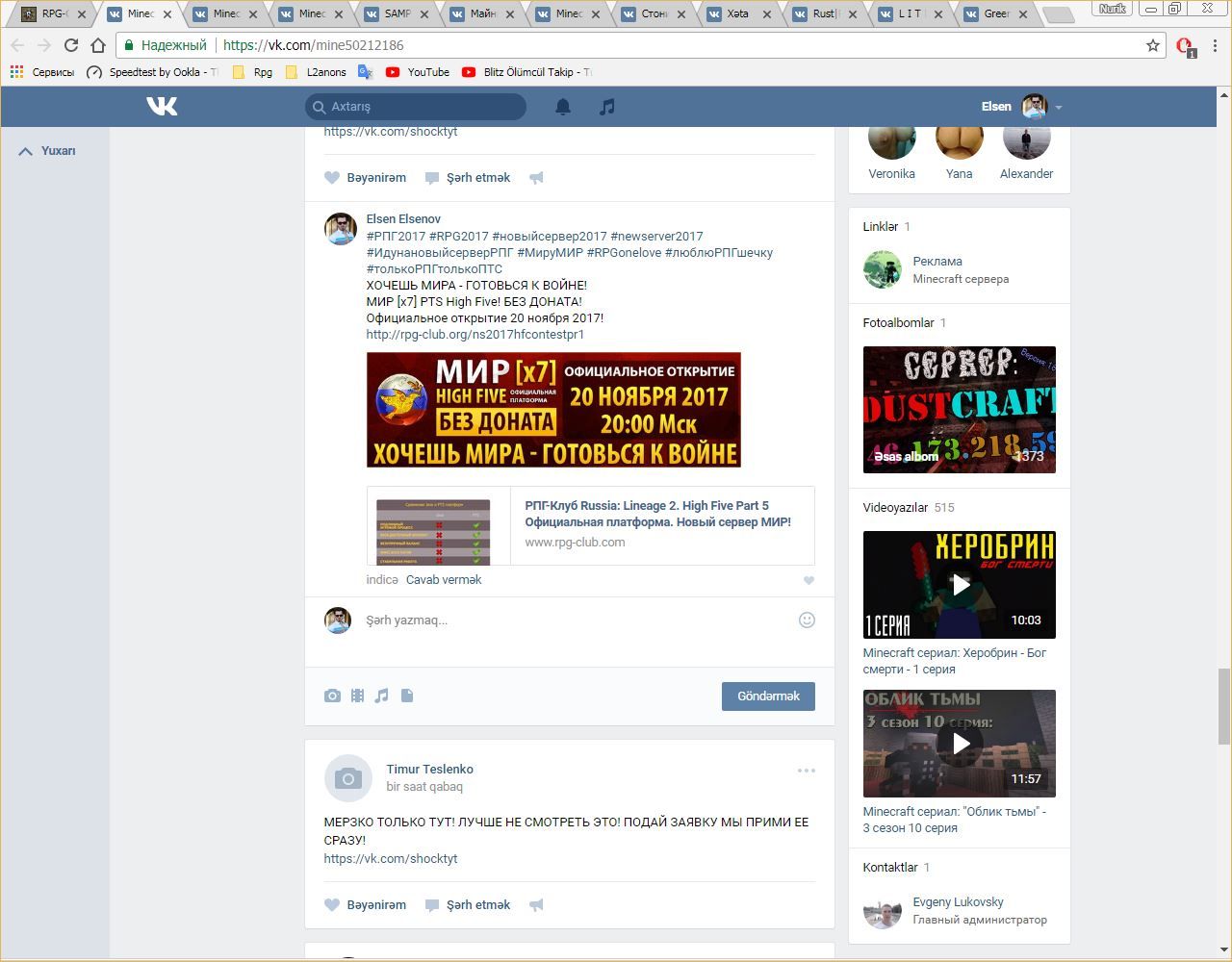Screen dimensions: 1232x962
Task: Open Elsen Elsenov's name in comment
Action: pos(403,219)
